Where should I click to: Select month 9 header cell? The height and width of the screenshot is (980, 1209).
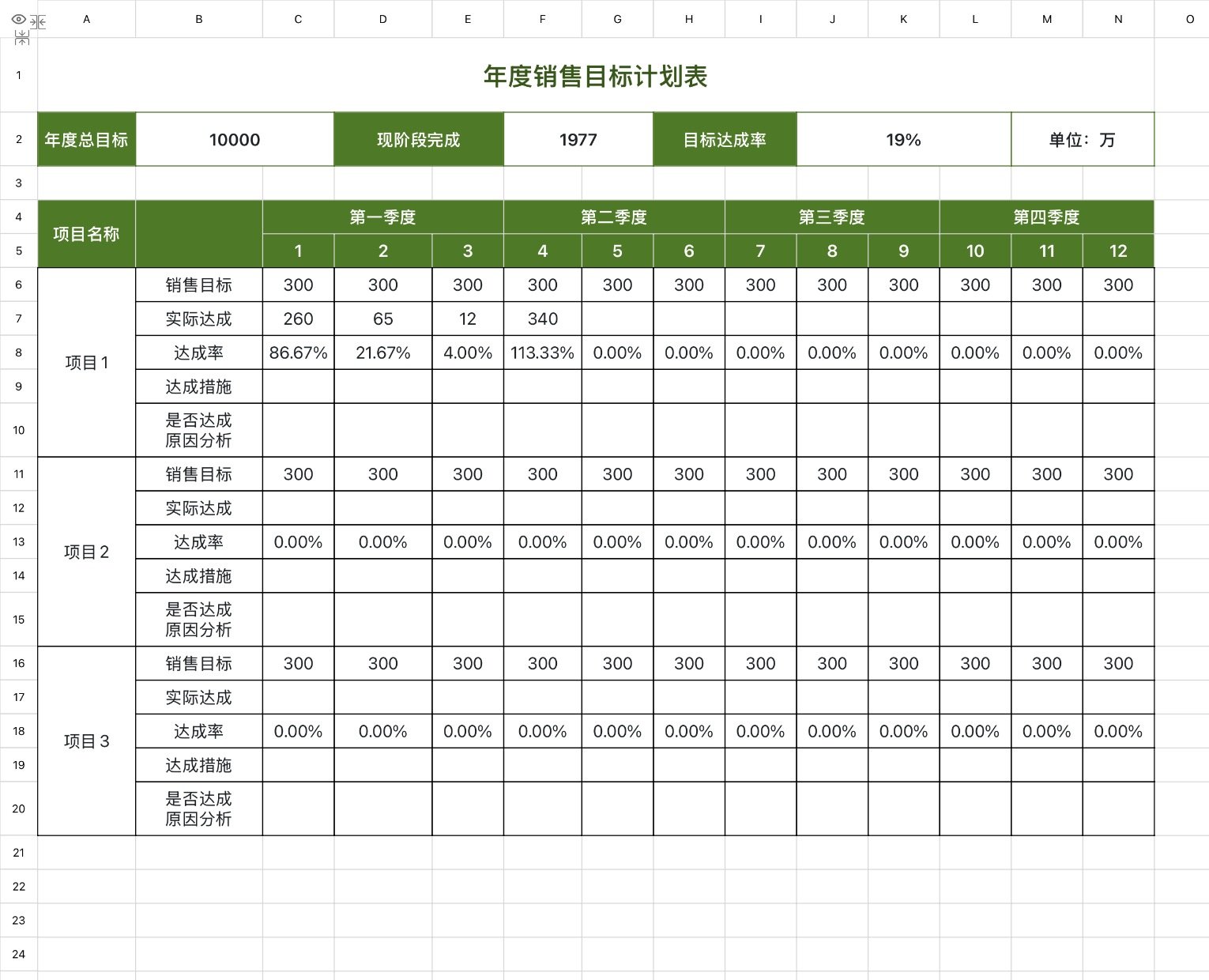(x=904, y=251)
